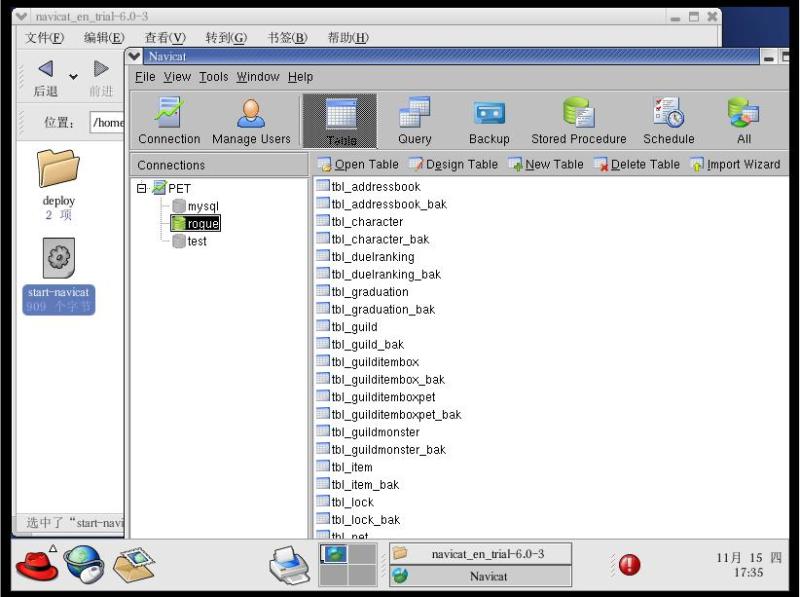Open Stored Procedure view
Image resolution: width=800 pixels, height=597 pixels.
point(578,120)
